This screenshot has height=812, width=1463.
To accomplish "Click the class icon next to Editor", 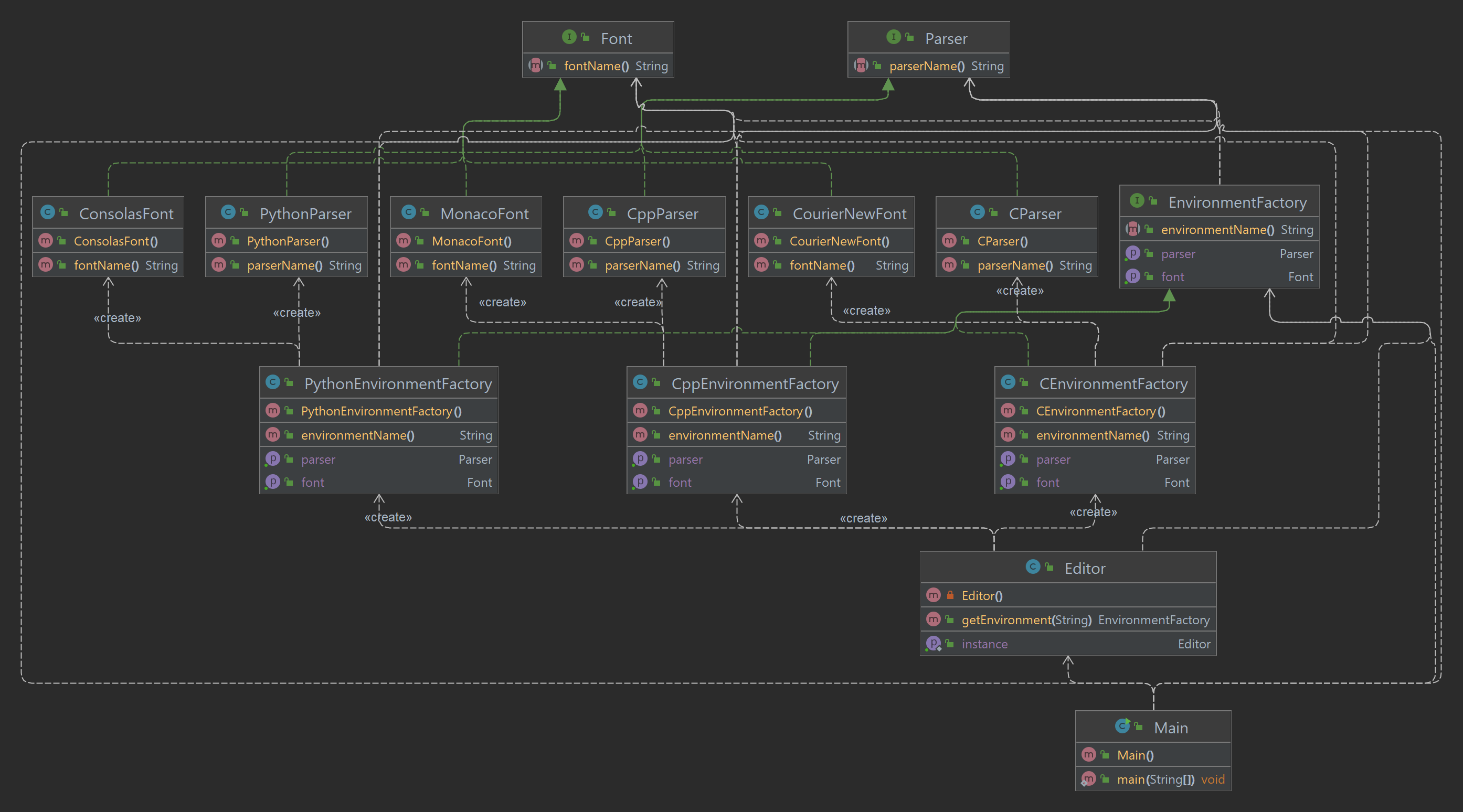I will (x=1033, y=567).
